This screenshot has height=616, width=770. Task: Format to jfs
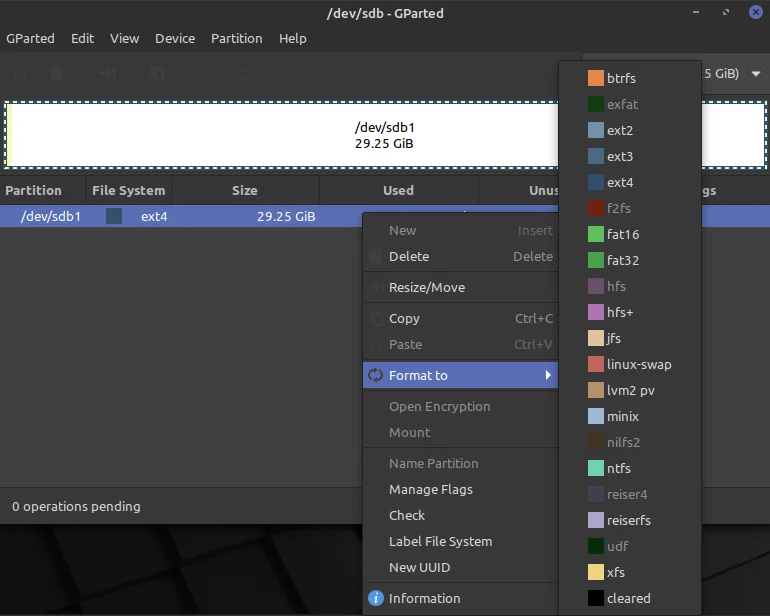[630, 338]
